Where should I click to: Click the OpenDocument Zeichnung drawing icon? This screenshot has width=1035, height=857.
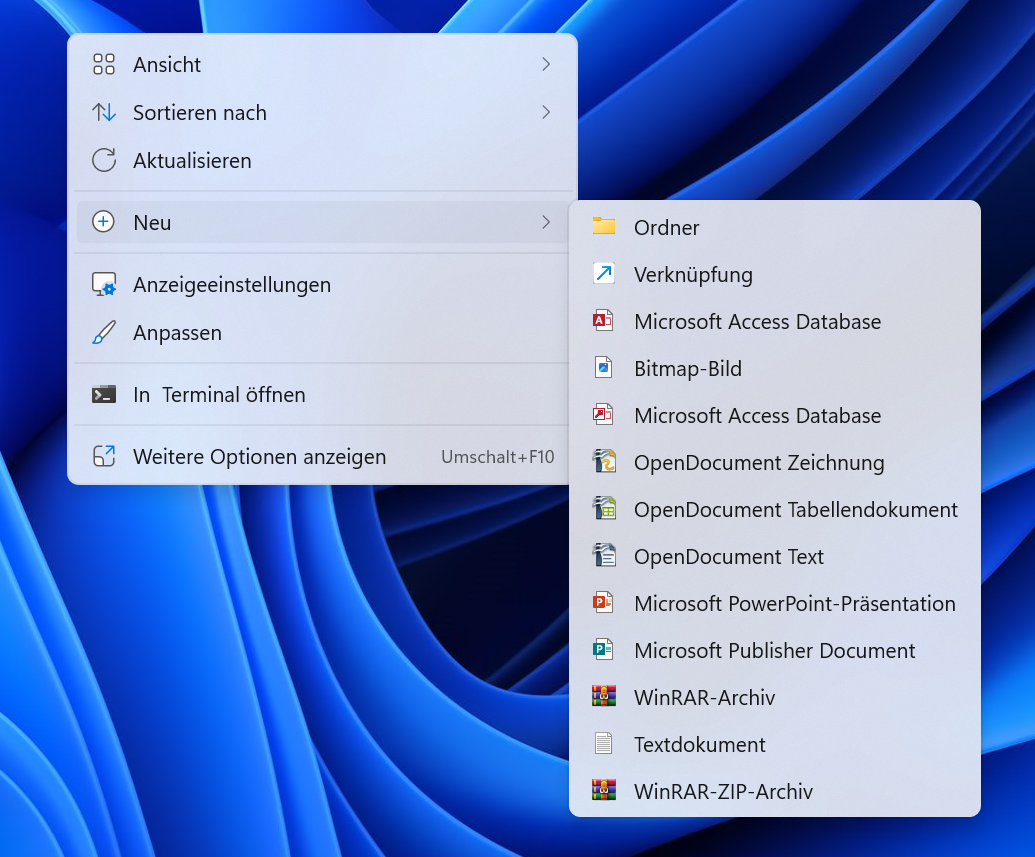click(x=604, y=462)
